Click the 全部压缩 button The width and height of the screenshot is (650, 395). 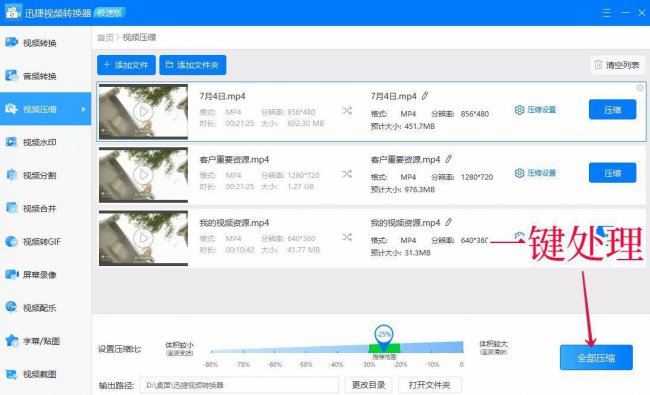pos(596,358)
